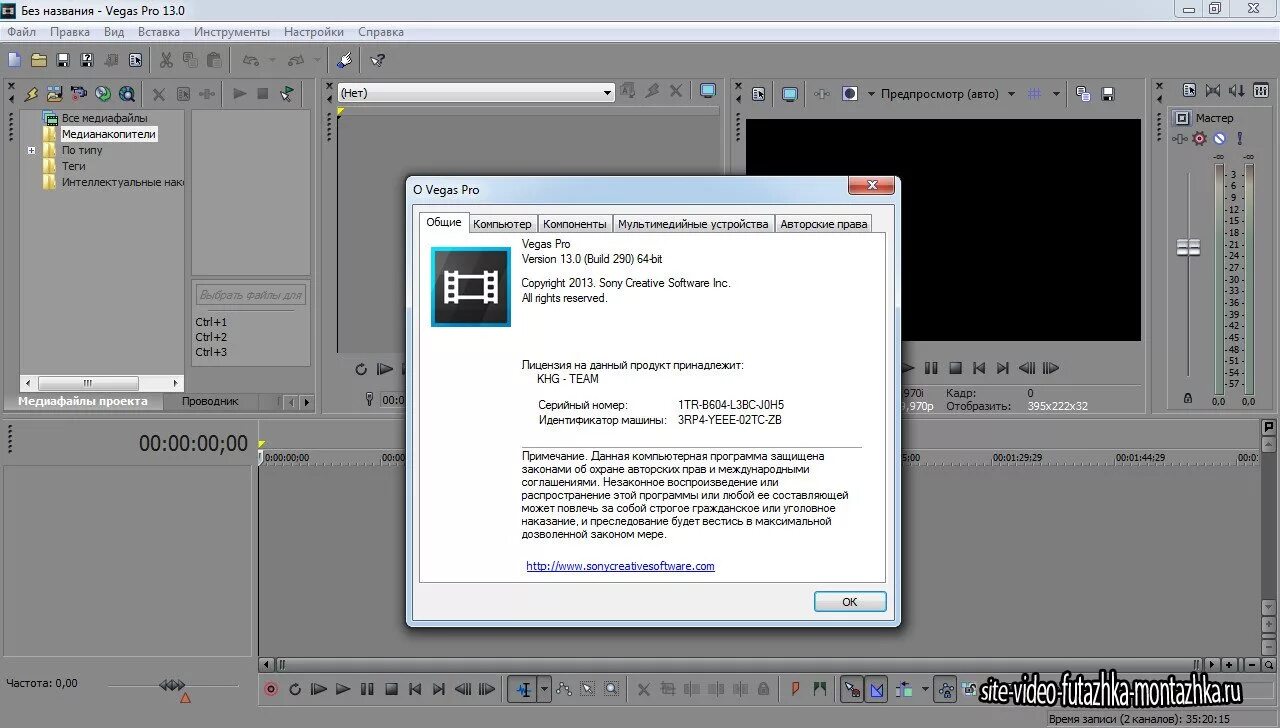Toggle automatic crossfades
The image size is (1280, 728).
pyautogui.click(x=877, y=689)
